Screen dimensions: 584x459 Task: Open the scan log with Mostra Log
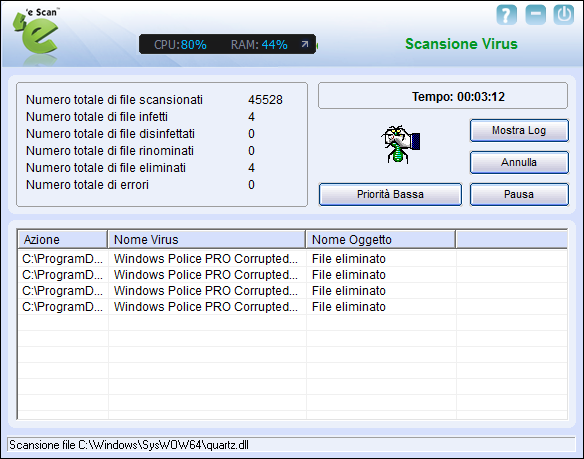pos(519,130)
